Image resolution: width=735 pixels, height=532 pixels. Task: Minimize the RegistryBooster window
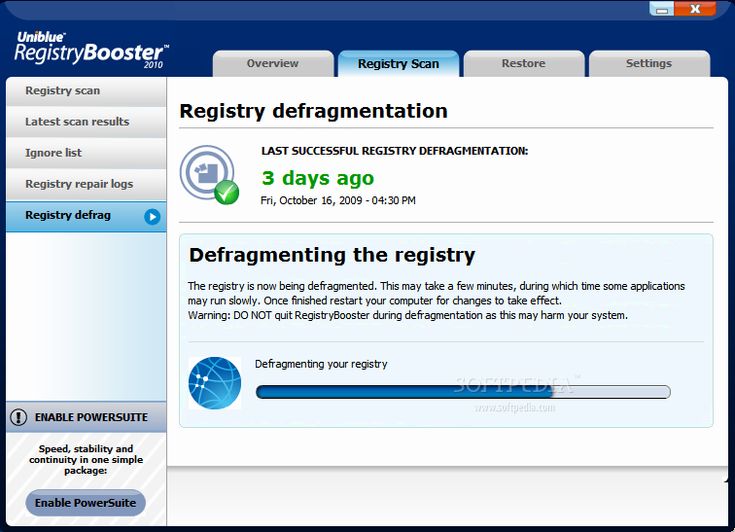[x=662, y=9]
